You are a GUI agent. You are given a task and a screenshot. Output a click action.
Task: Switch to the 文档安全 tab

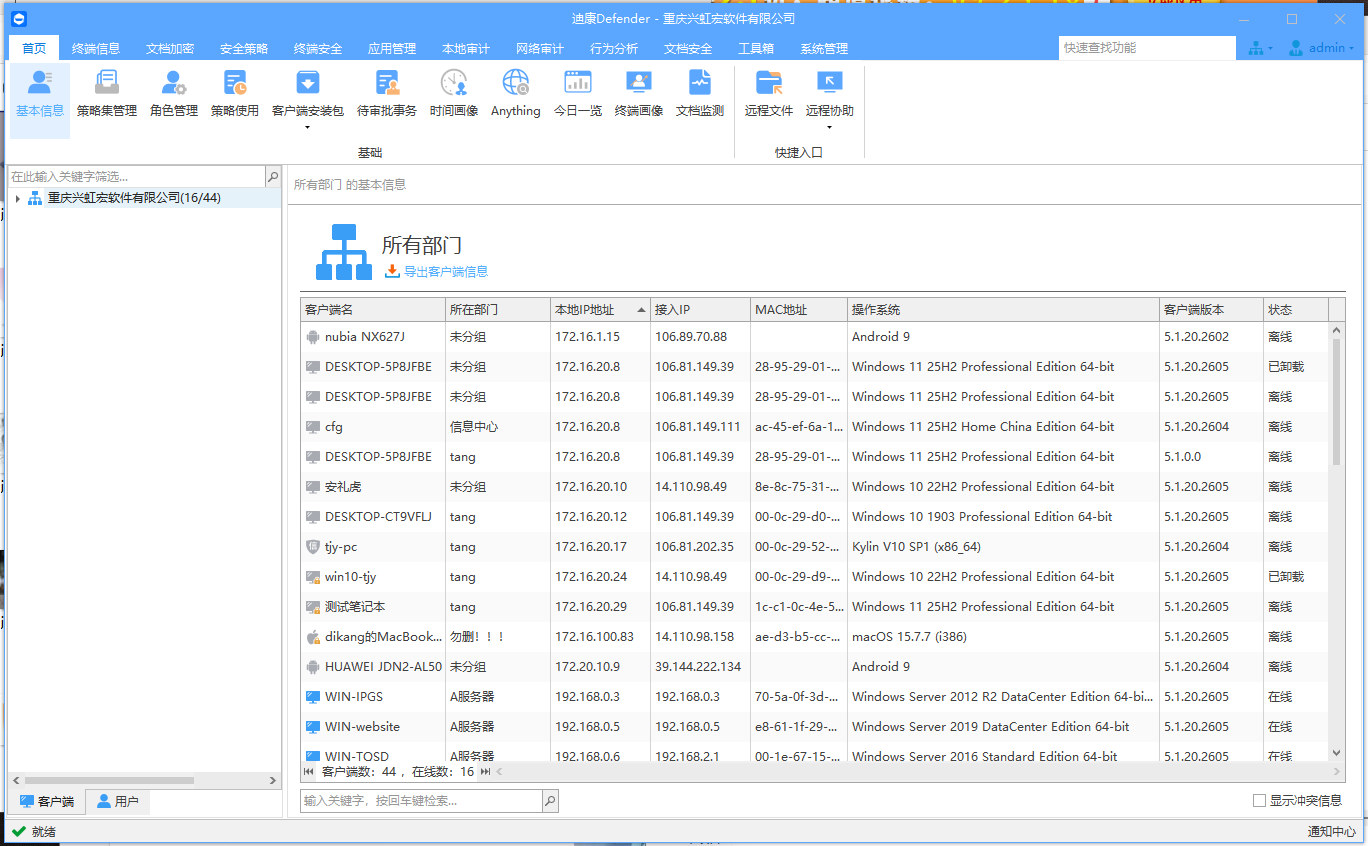pyautogui.click(x=688, y=48)
